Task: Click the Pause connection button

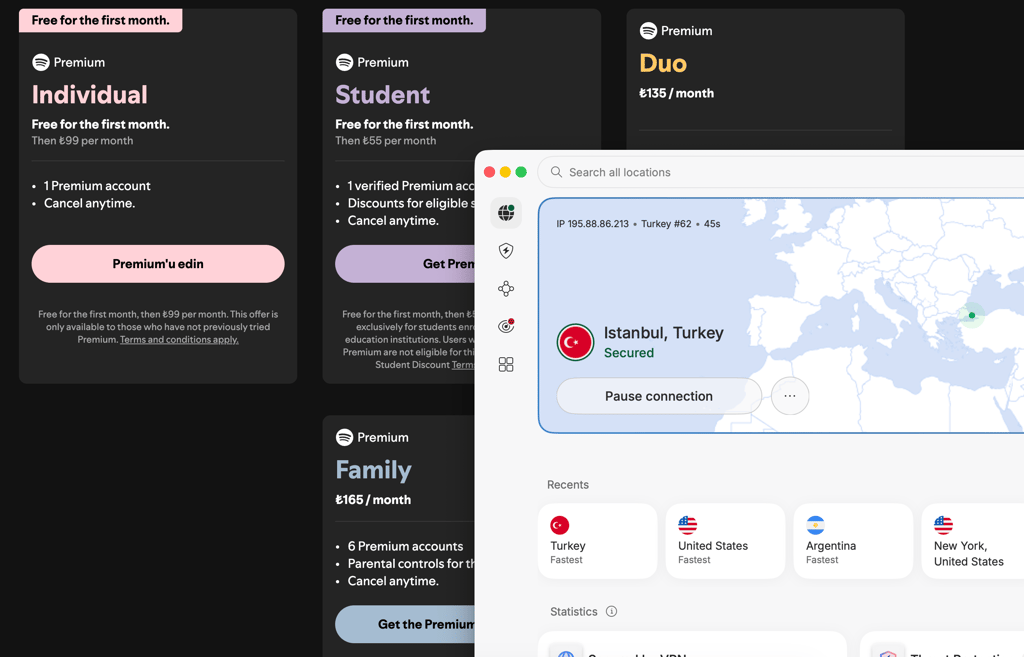Action: 658,396
